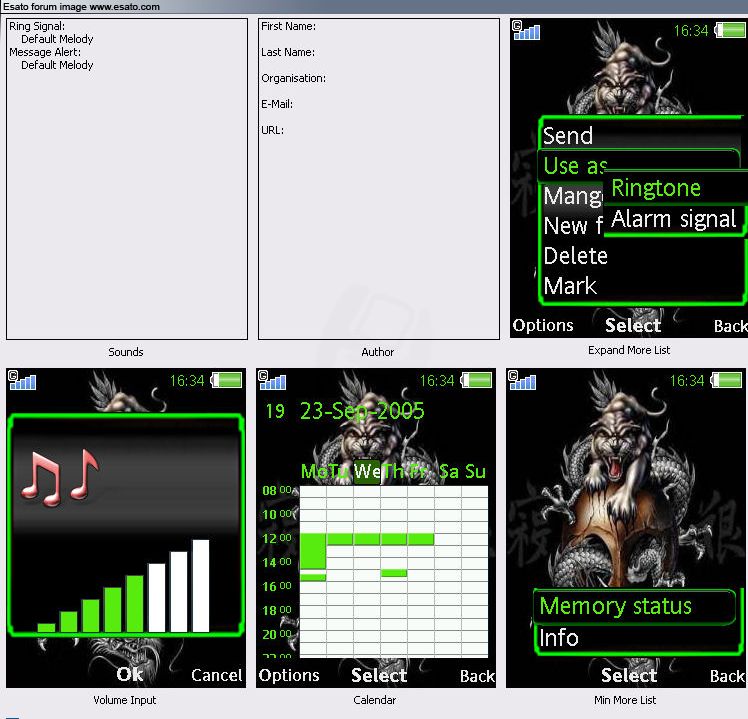
Task: Tap Options softkey in Calendar screen
Action: [x=289, y=675]
